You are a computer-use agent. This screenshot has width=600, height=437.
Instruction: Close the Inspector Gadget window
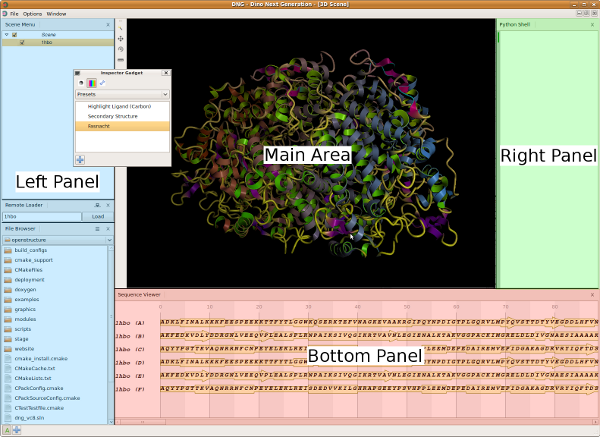point(167,72)
